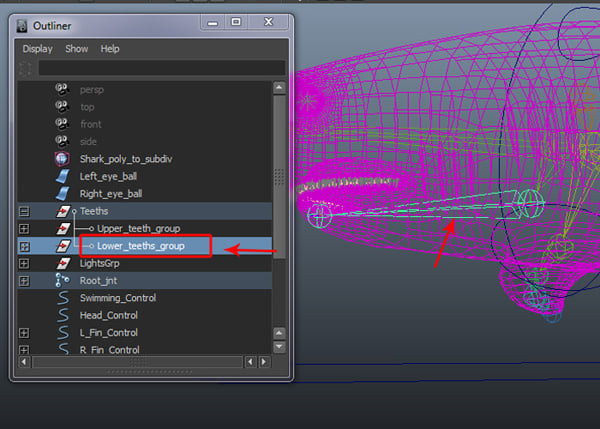600x429 pixels.
Task: Expand the LightsGrp node
Action: [25, 263]
